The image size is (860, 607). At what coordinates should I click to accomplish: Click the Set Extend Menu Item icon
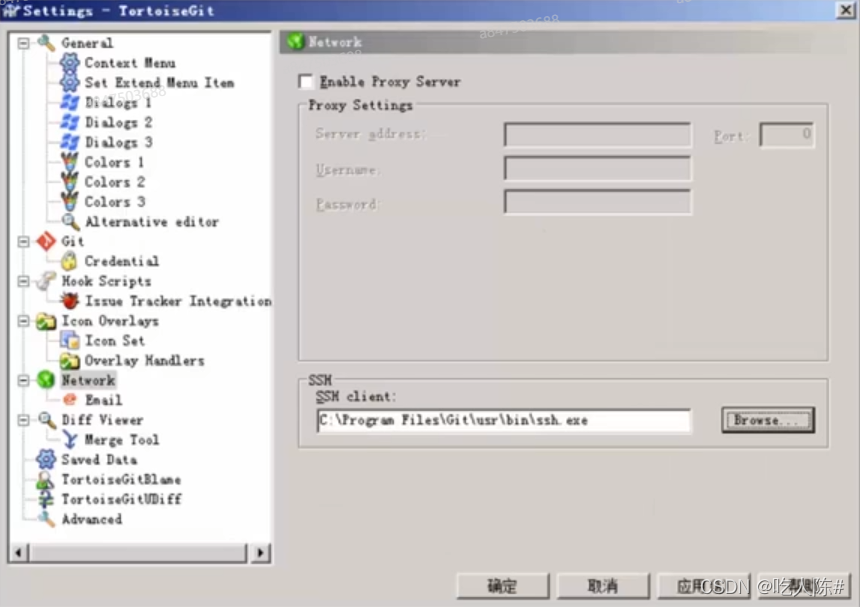click(70, 82)
